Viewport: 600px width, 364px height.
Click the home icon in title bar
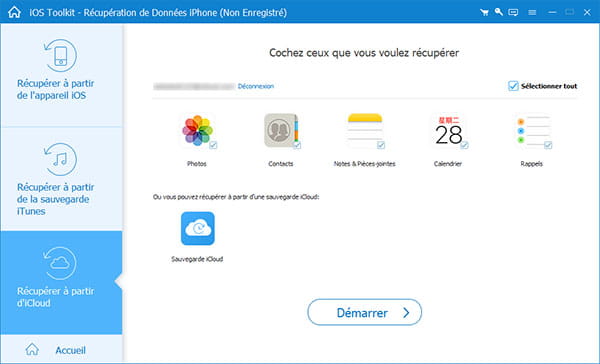[14, 12]
